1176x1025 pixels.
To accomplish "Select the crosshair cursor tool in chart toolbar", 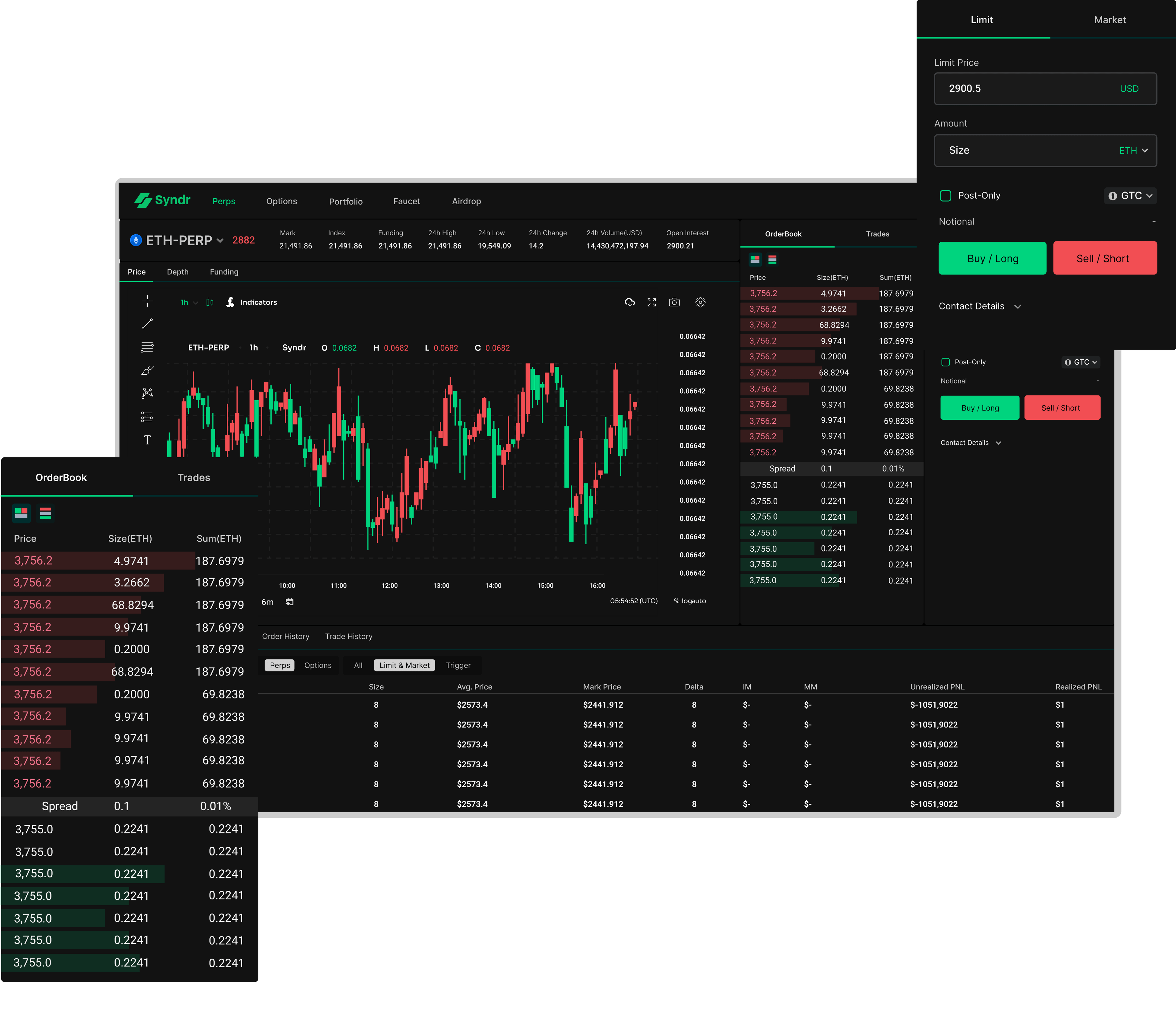I will click(x=147, y=301).
